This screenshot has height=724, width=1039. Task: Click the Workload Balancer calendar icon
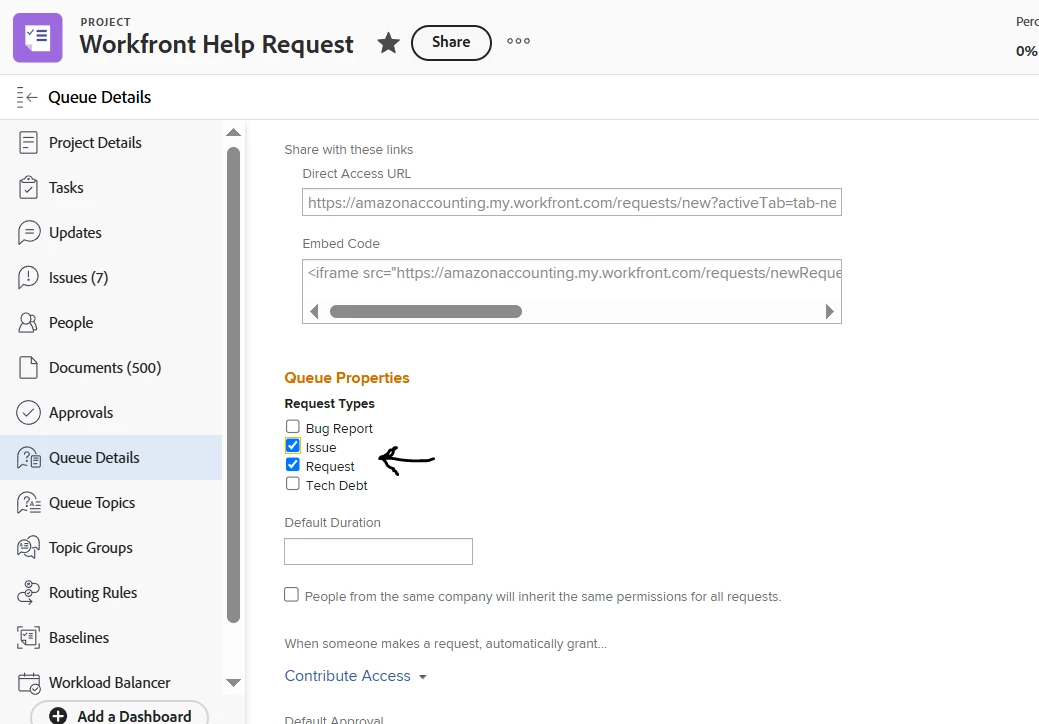click(28, 683)
